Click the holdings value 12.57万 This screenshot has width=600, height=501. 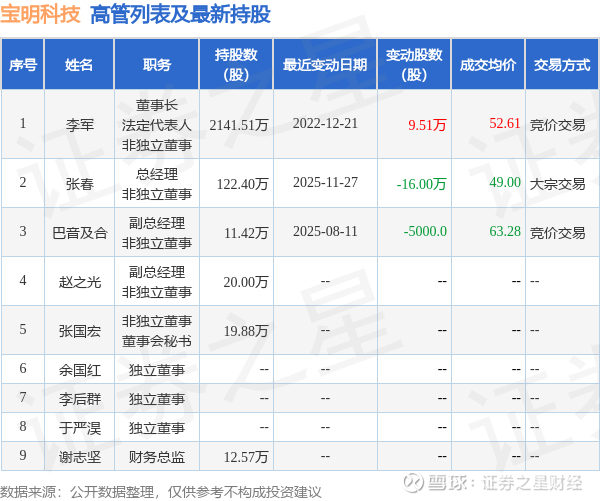(x=246, y=457)
